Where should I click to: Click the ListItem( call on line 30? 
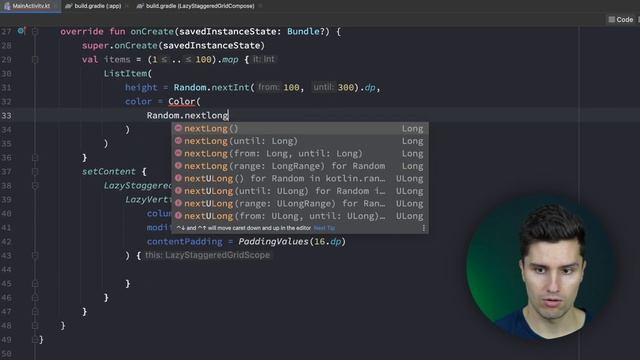click(128, 73)
